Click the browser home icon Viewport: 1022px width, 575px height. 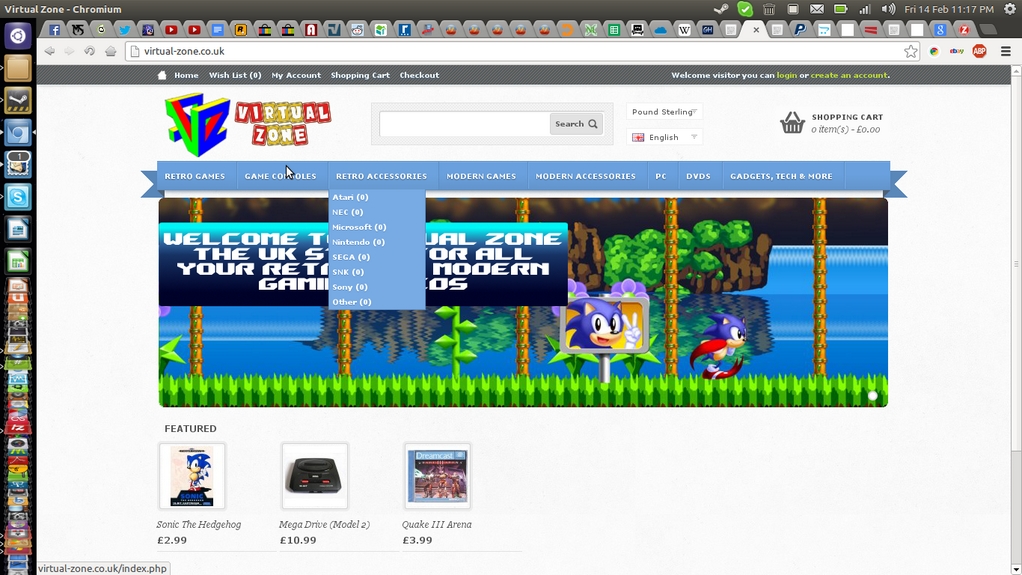pos(110,51)
